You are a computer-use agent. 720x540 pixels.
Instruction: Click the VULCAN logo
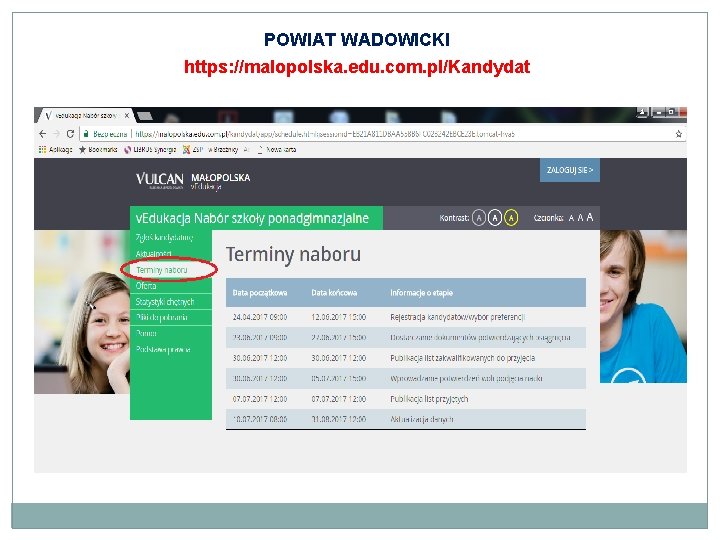pos(159,180)
